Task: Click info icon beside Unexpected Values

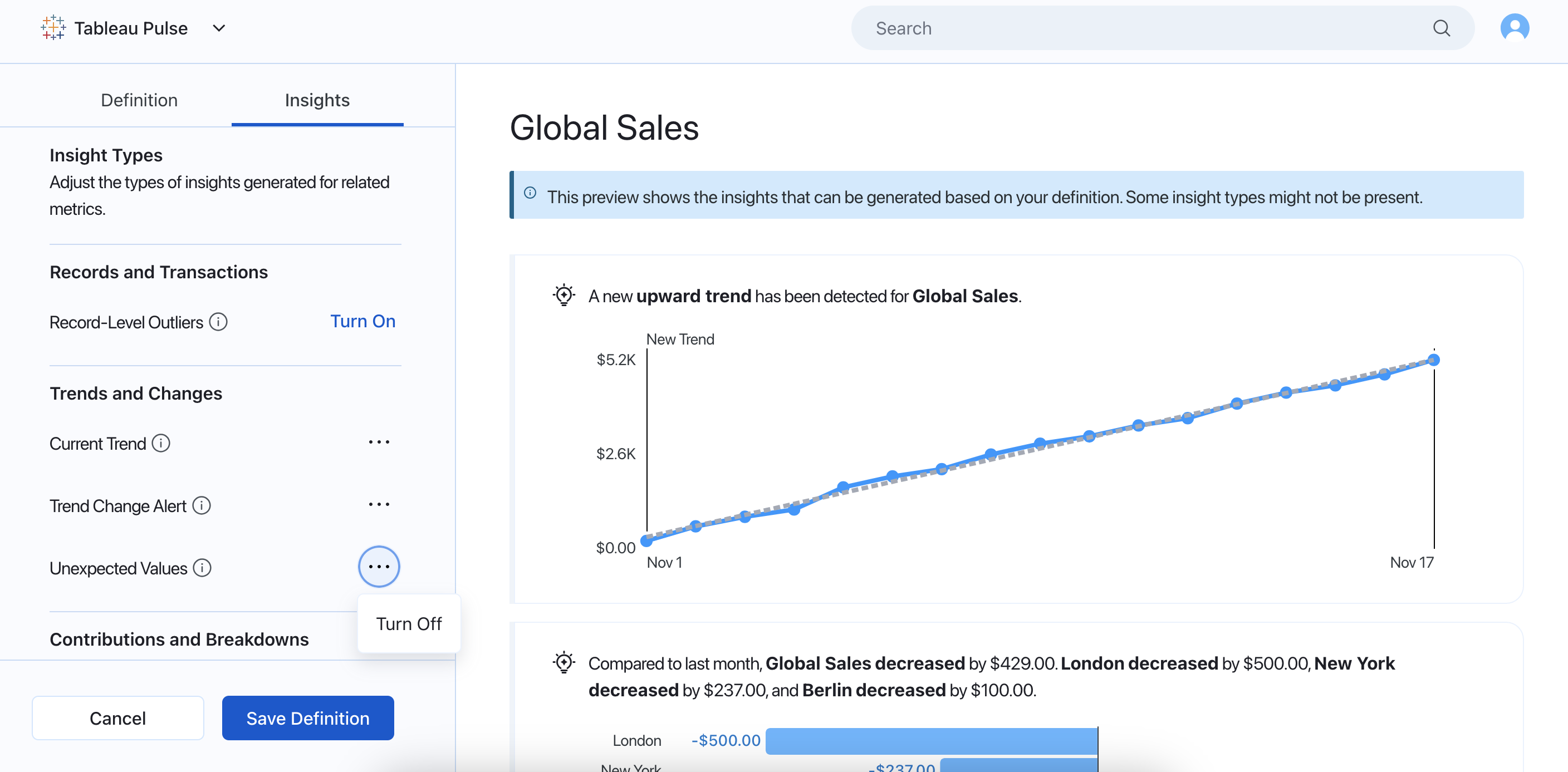Action: pos(202,568)
